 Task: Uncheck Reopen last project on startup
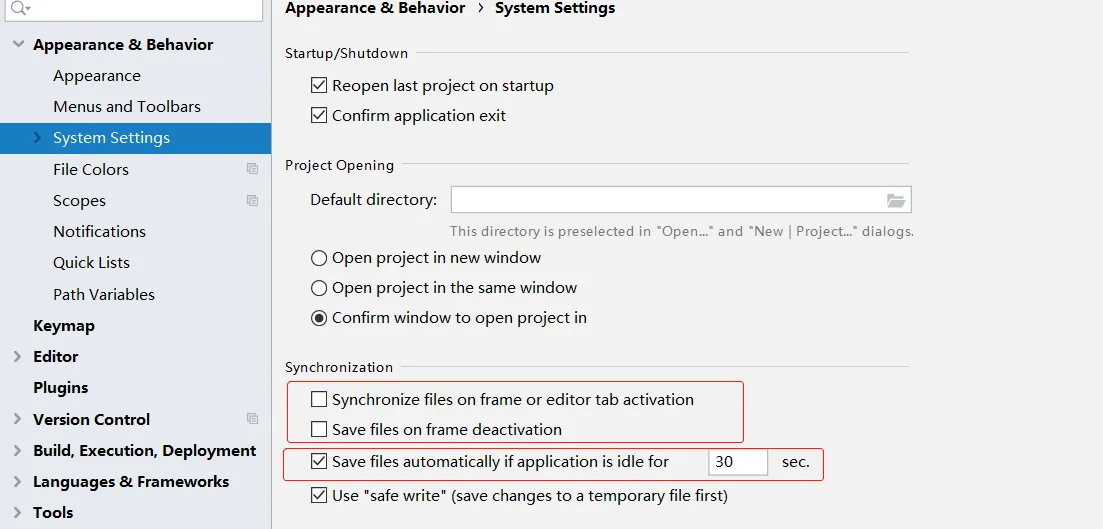tap(319, 85)
